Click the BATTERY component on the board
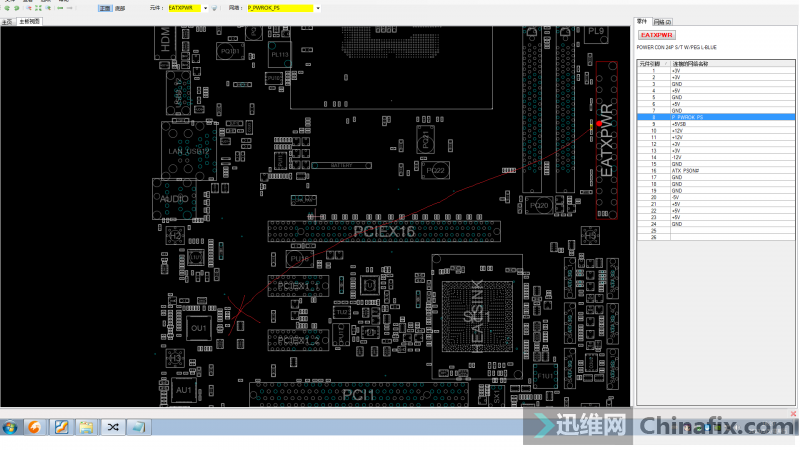The height and width of the screenshot is (450, 800). [341, 165]
